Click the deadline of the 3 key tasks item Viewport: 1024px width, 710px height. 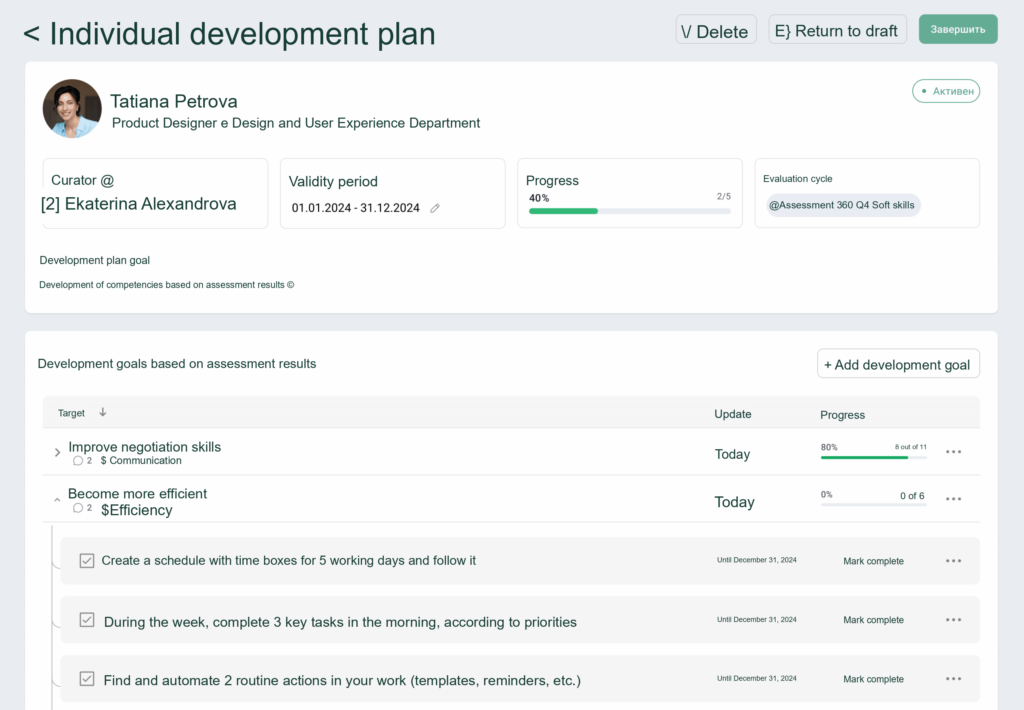[x=757, y=619]
